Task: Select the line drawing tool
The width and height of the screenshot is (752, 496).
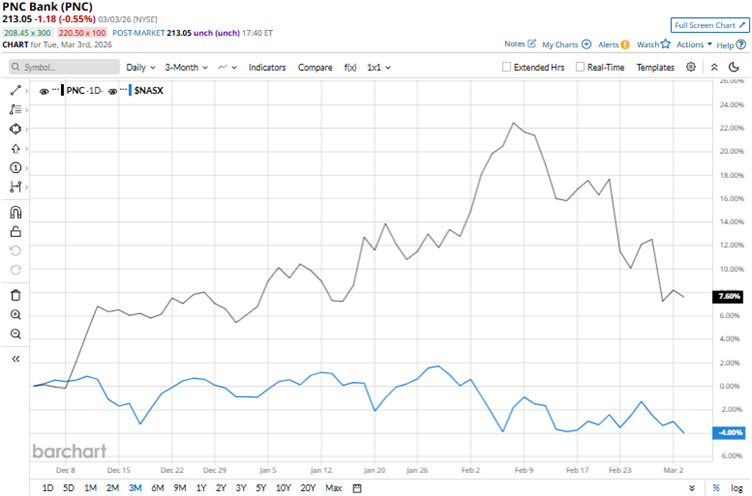Action: tap(15, 90)
